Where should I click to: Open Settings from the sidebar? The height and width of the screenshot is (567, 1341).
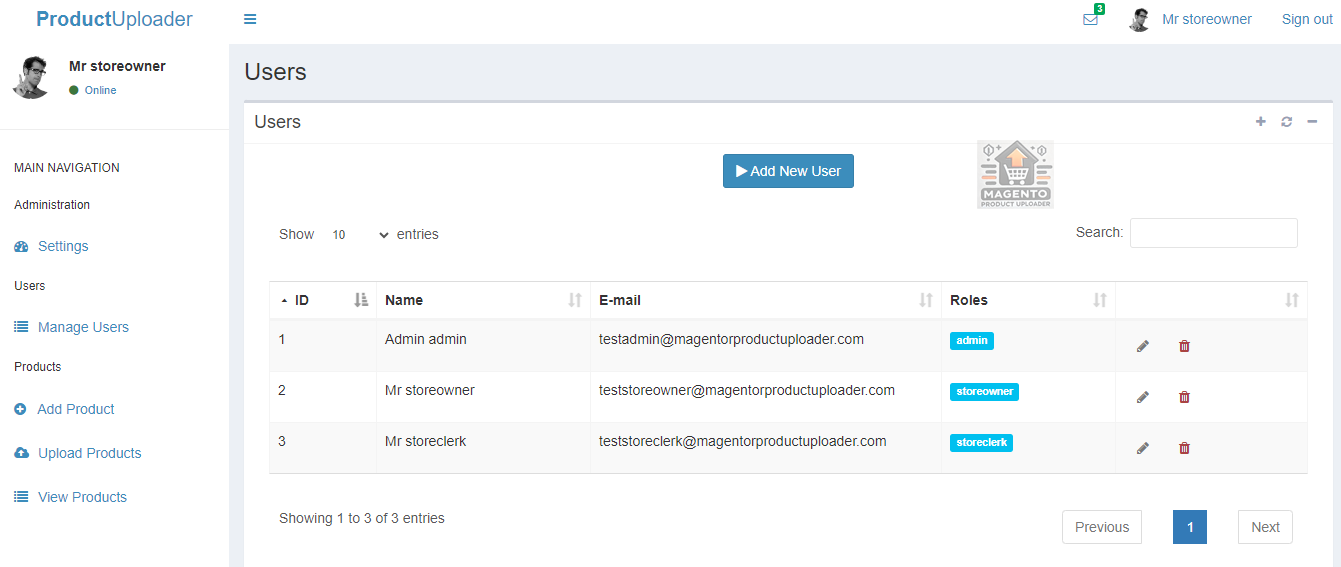(63, 246)
